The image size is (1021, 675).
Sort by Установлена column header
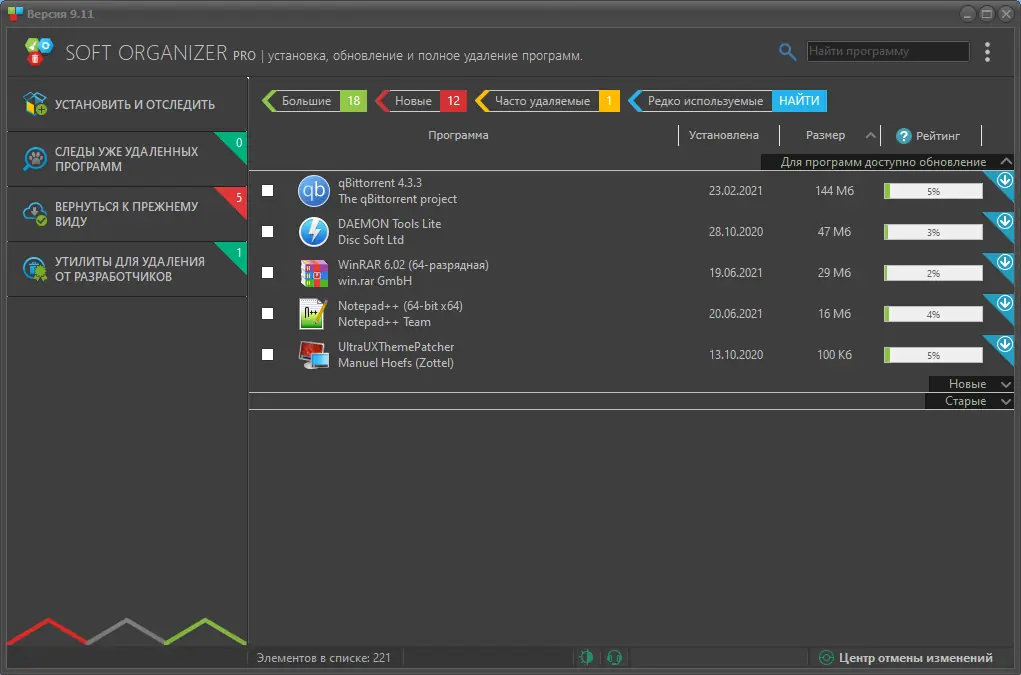pos(723,135)
